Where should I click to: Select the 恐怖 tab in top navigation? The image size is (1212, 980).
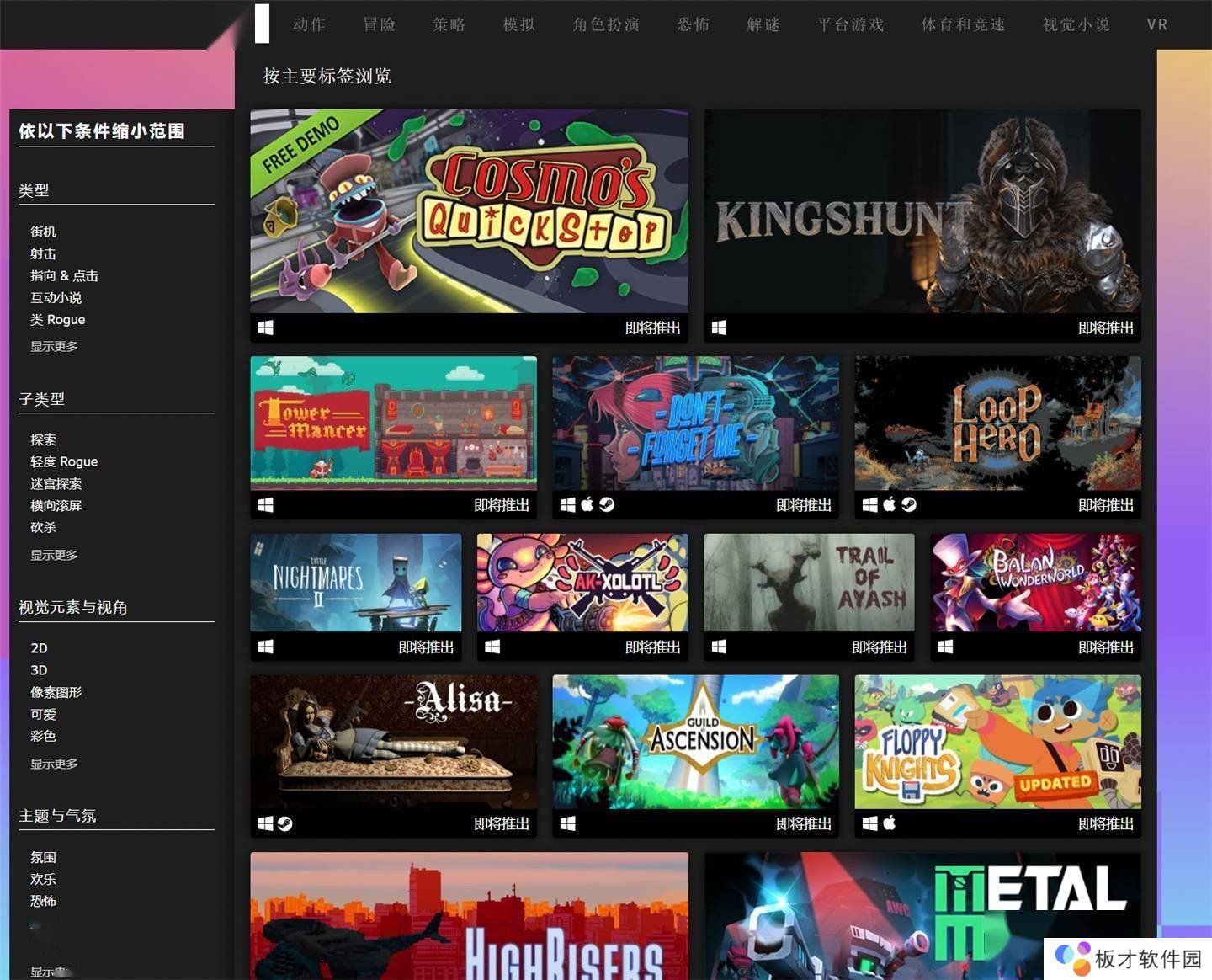pyautogui.click(x=693, y=24)
